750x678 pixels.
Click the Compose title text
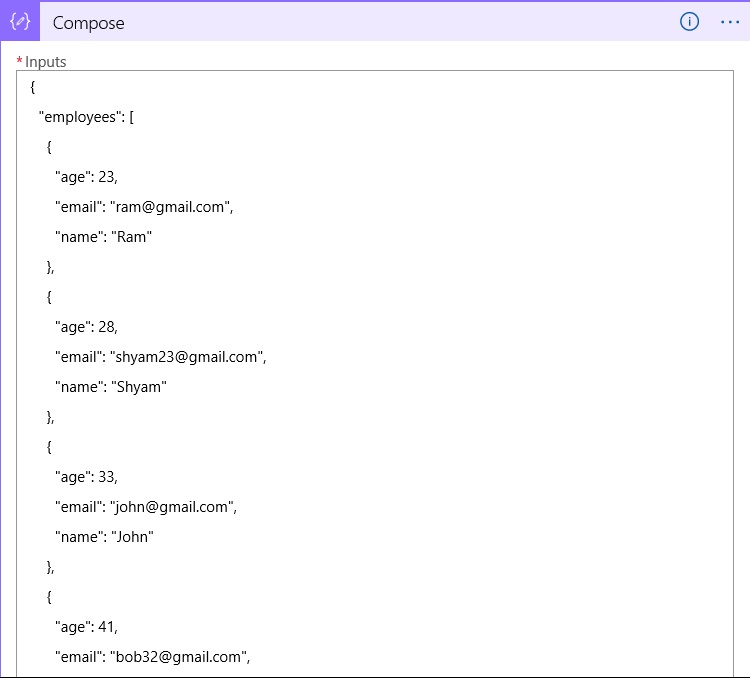point(88,23)
